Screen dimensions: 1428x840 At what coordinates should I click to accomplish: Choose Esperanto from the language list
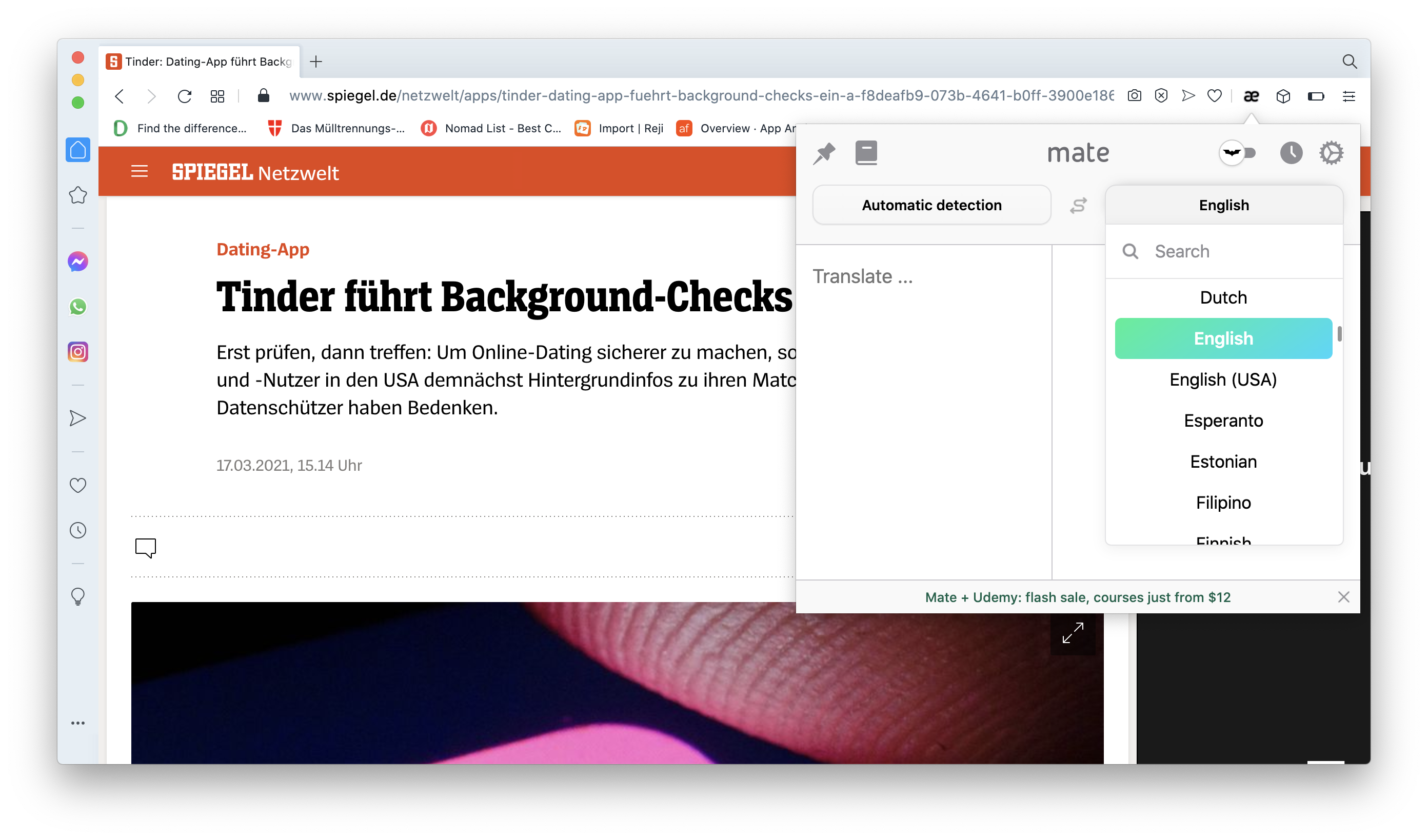click(1223, 421)
